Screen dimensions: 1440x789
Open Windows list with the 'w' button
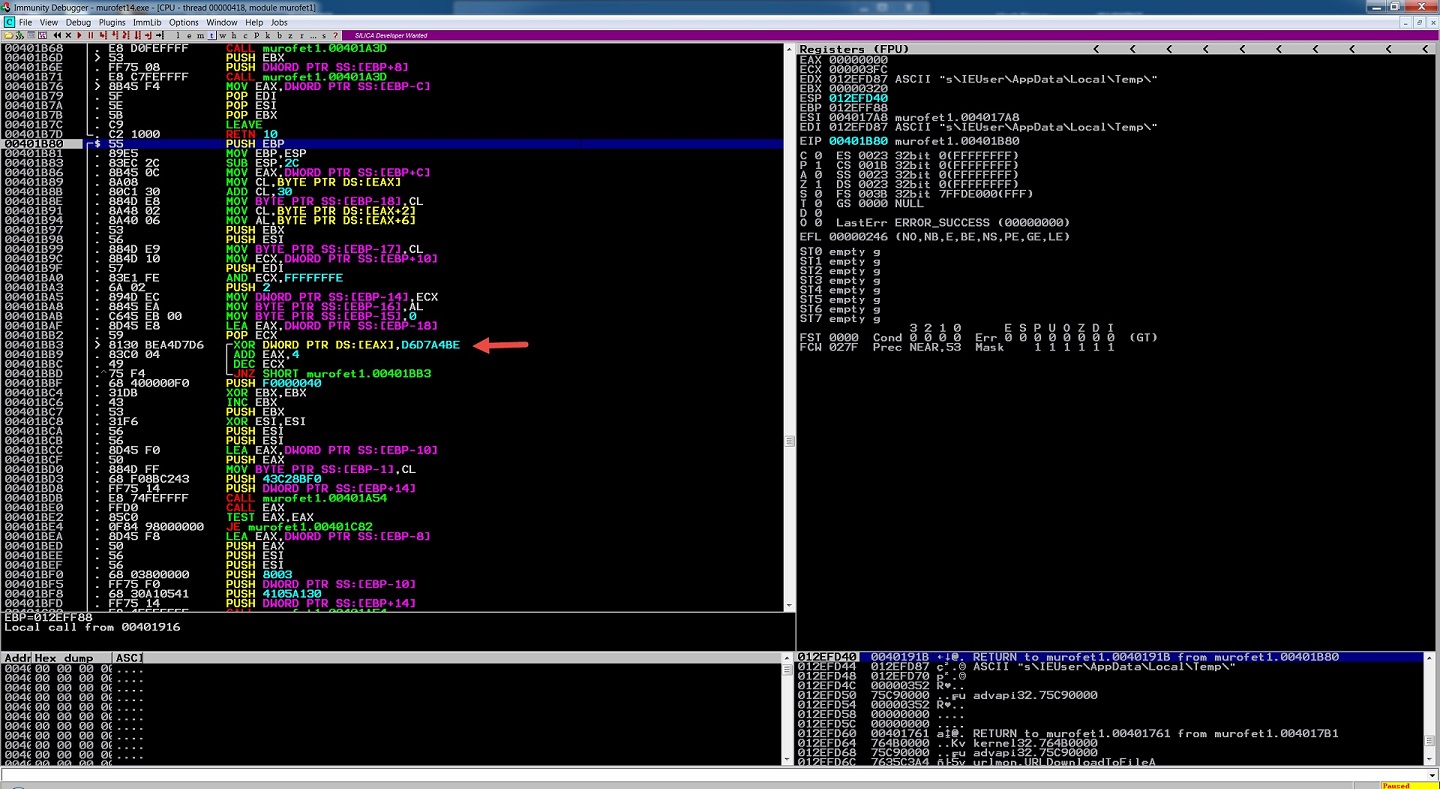tap(222, 35)
